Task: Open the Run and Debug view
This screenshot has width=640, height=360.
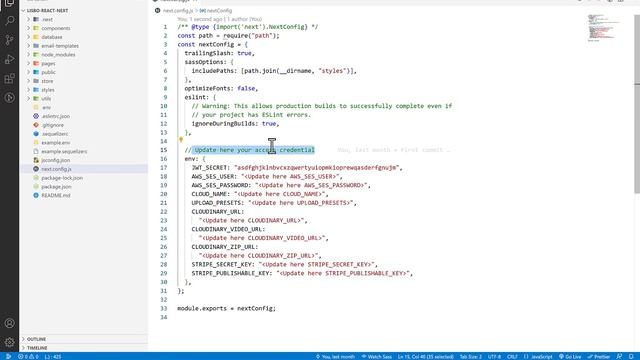Action: 9,59
